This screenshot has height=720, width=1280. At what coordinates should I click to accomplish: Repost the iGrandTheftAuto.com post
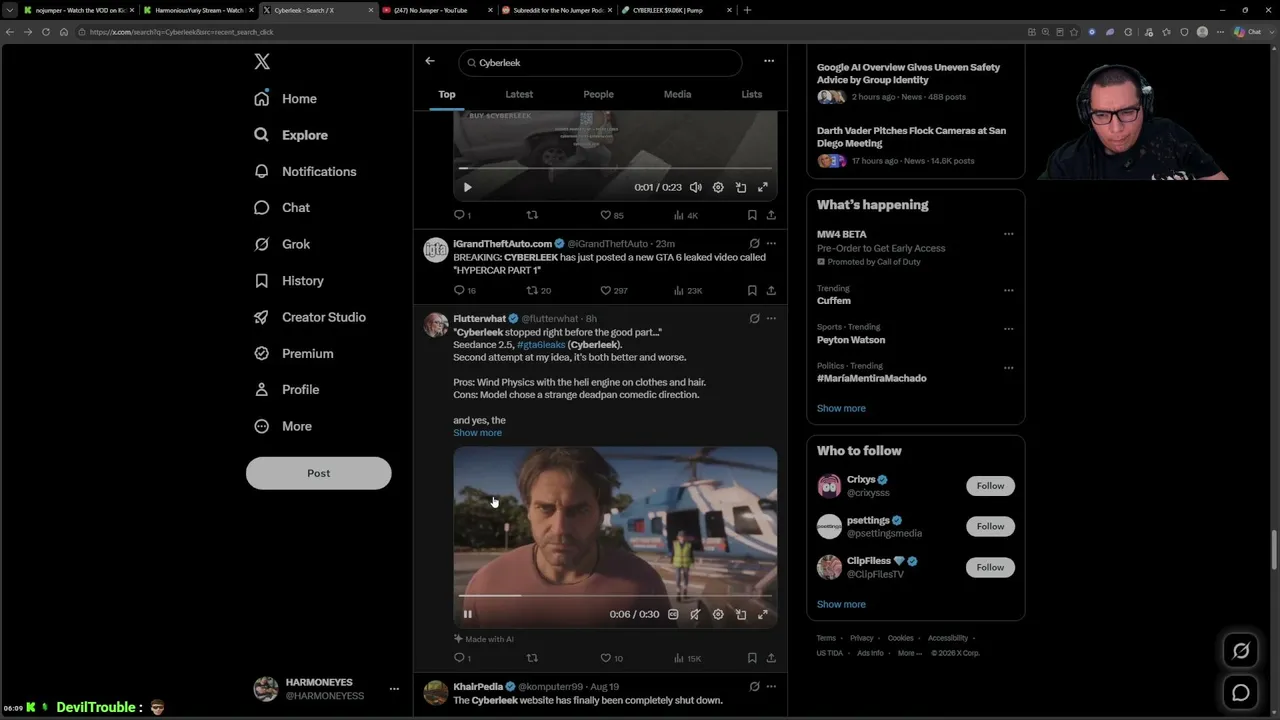532,290
